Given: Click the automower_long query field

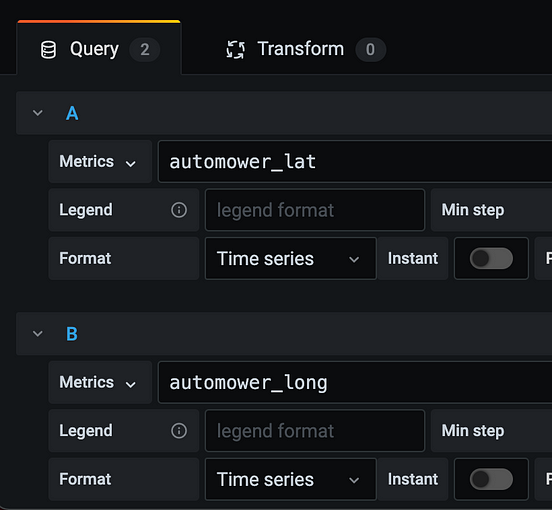Looking at the screenshot, I should [x=355, y=382].
